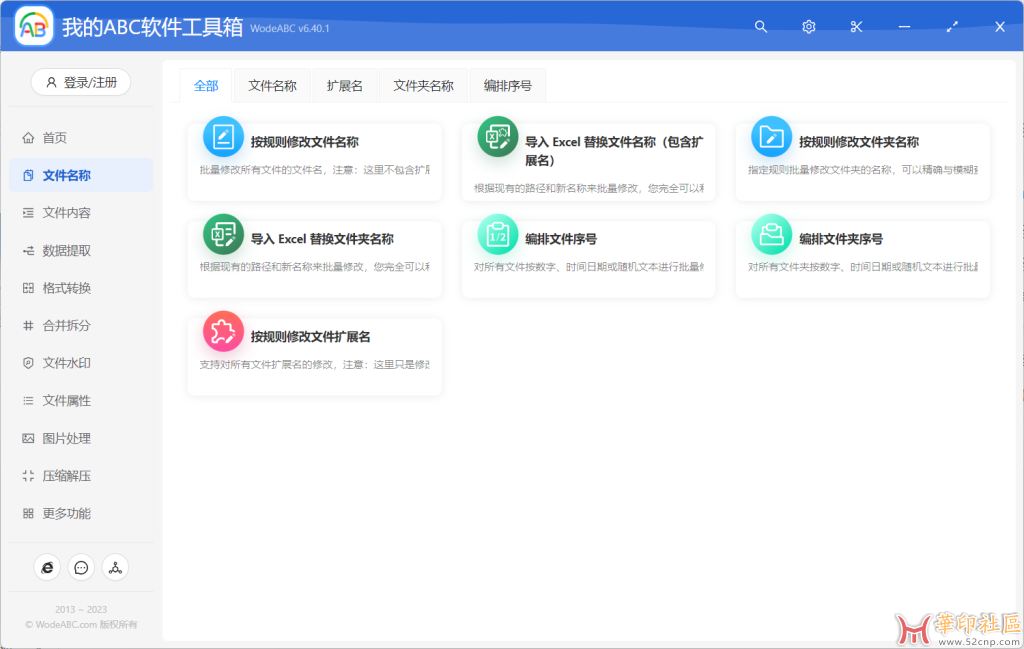Switch to the 编排序号 tab
This screenshot has height=649, width=1024.
[508, 85]
